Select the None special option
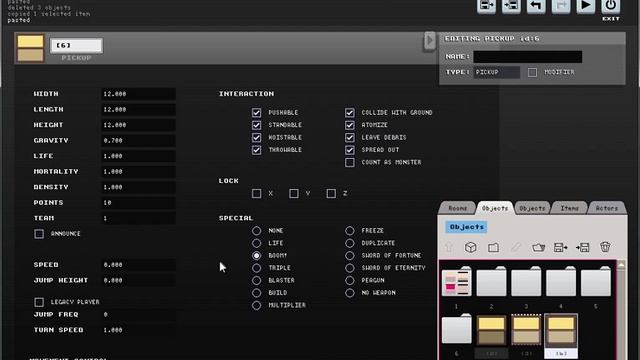640x360 pixels. (256, 231)
